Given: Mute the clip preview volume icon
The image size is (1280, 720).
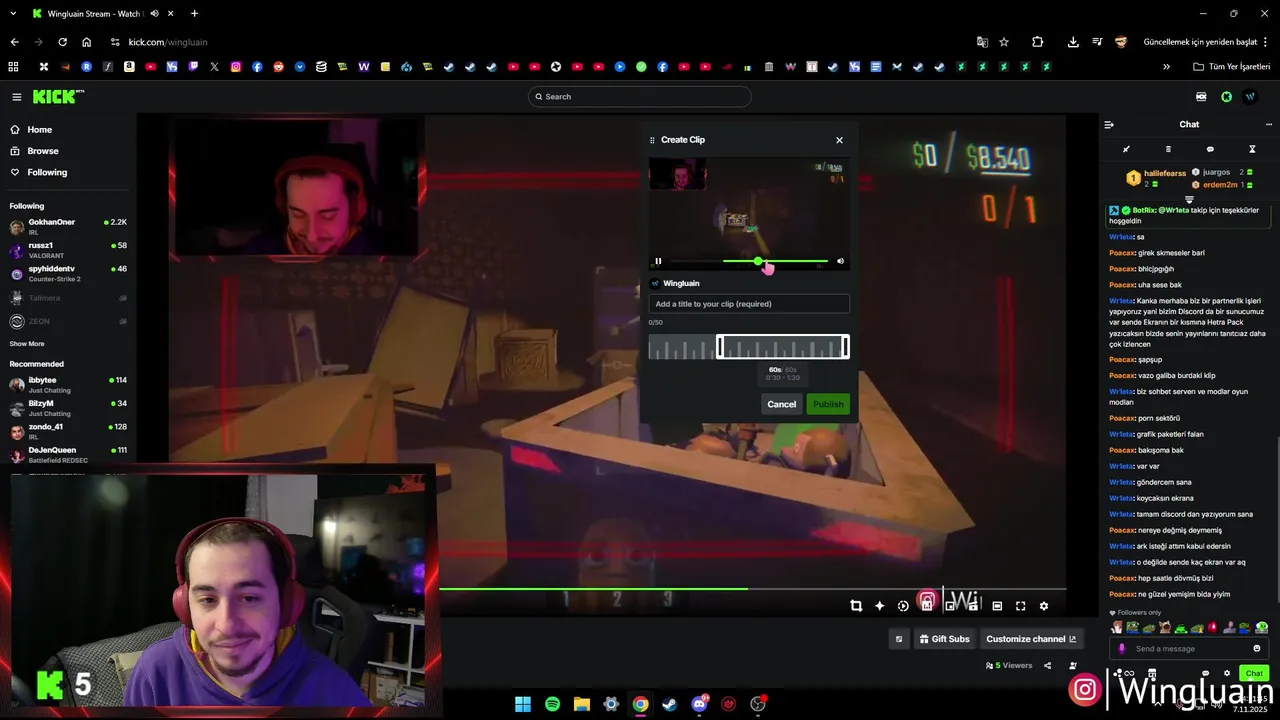Looking at the screenshot, I should tap(840, 261).
